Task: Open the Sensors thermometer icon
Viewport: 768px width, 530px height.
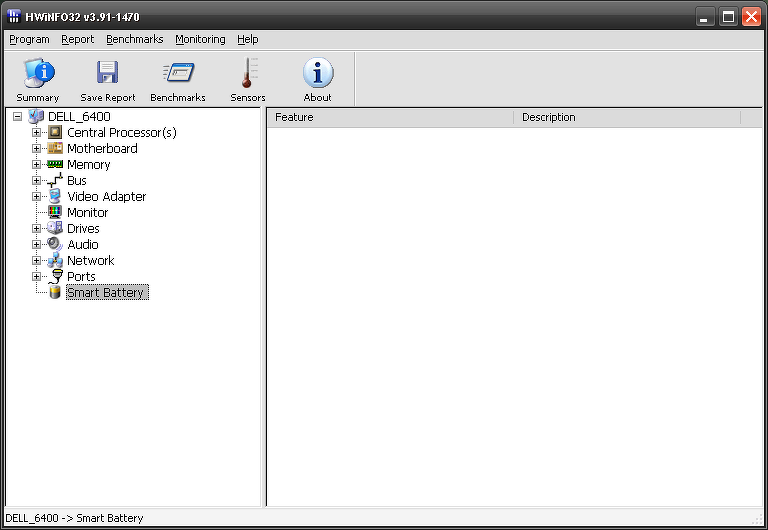Action: (x=248, y=72)
